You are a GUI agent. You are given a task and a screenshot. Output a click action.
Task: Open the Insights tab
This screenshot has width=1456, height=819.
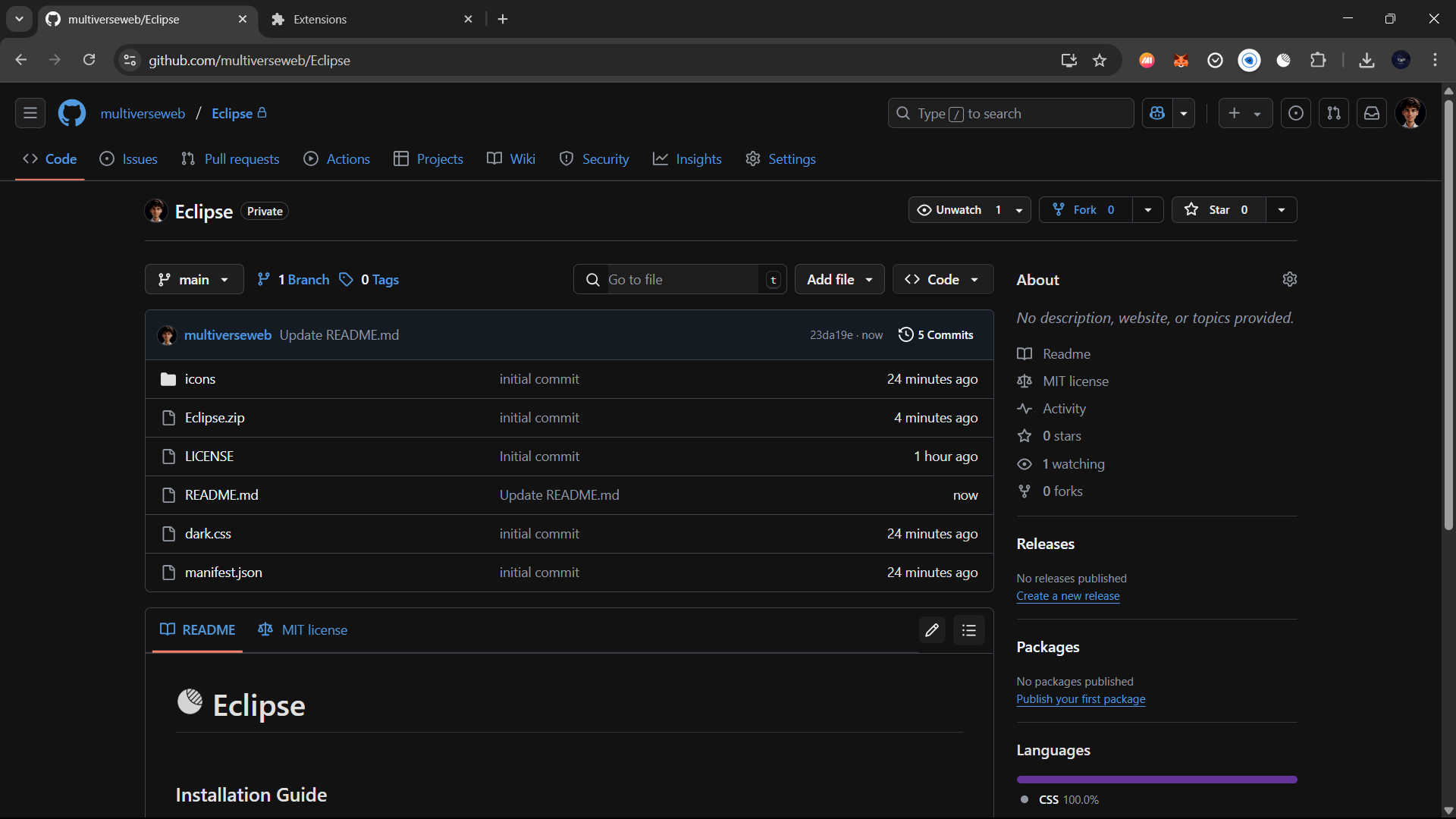tap(687, 159)
